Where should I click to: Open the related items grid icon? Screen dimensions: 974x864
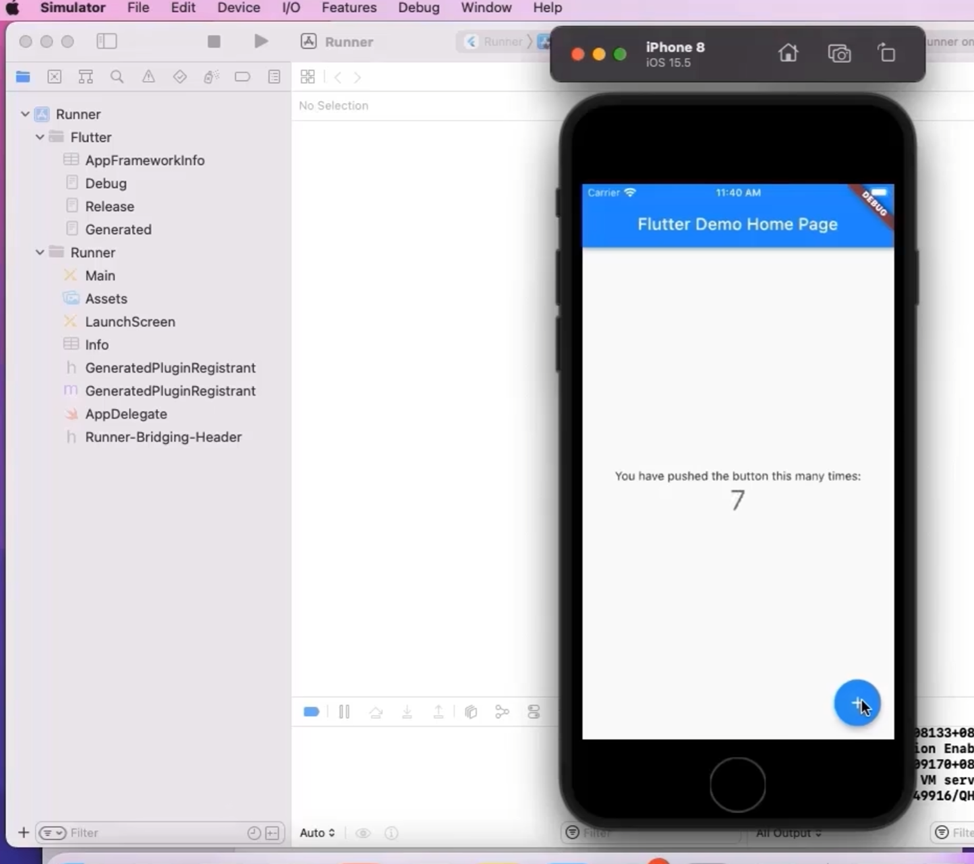coord(307,77)
